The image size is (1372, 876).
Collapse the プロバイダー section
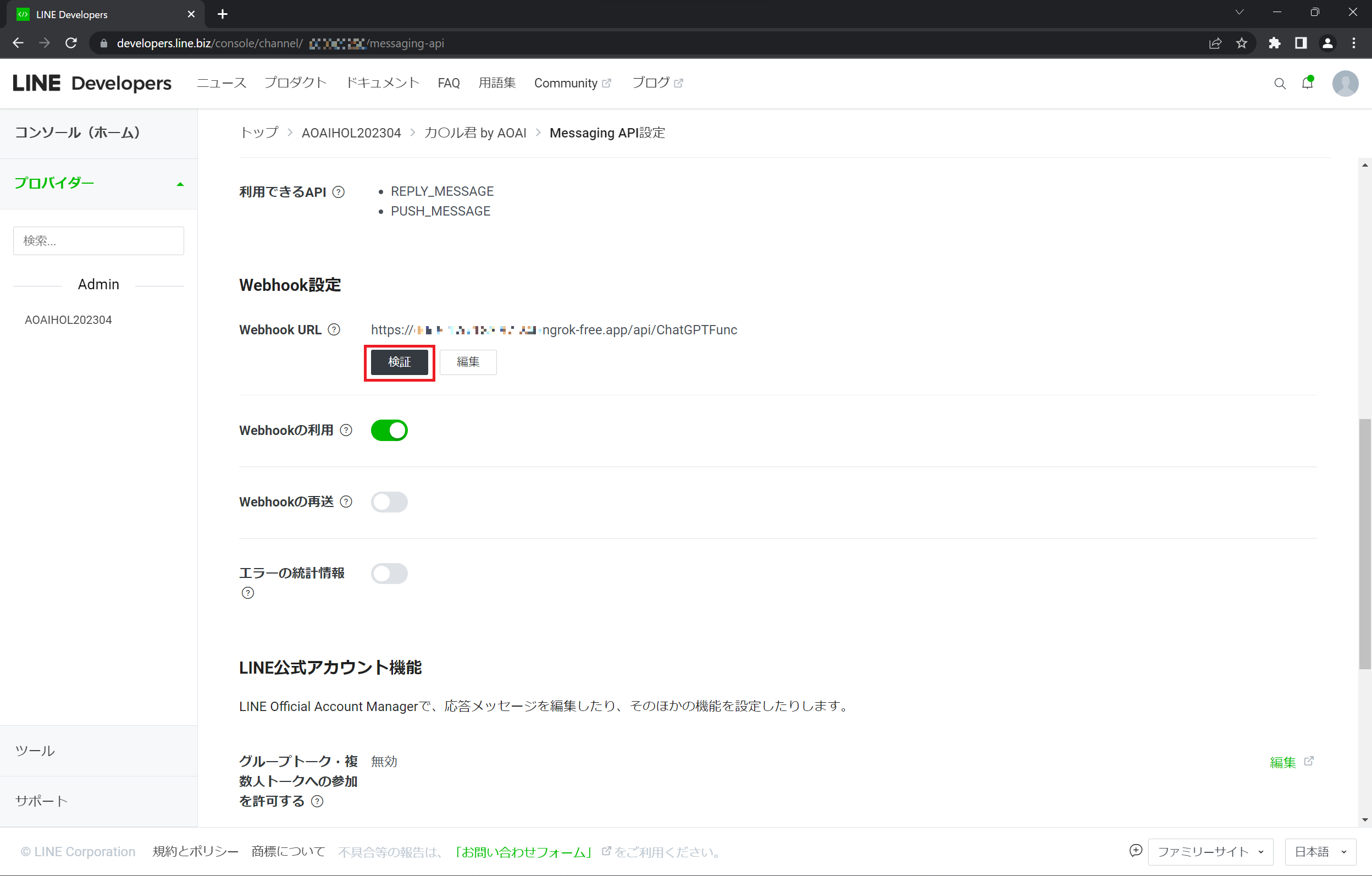[x=180, y=184]
